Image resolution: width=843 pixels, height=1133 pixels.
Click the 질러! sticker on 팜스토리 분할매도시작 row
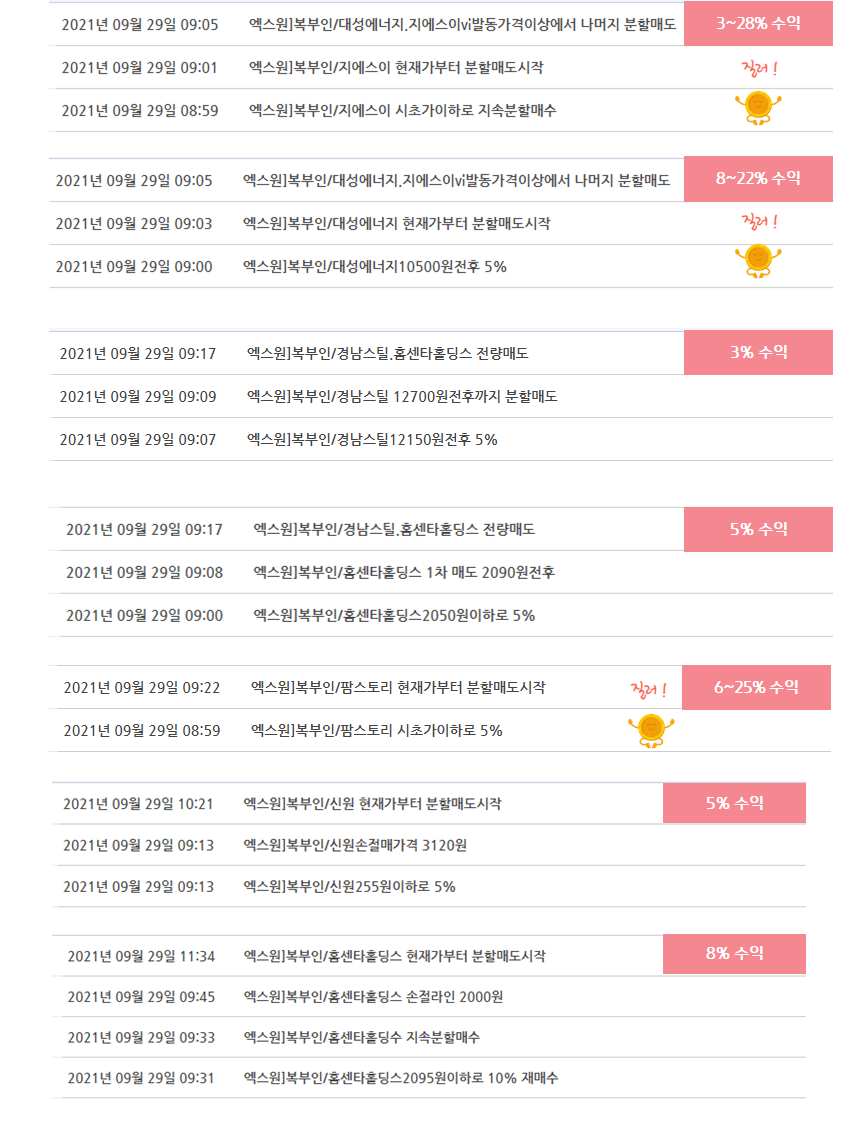tap(649, 689)
